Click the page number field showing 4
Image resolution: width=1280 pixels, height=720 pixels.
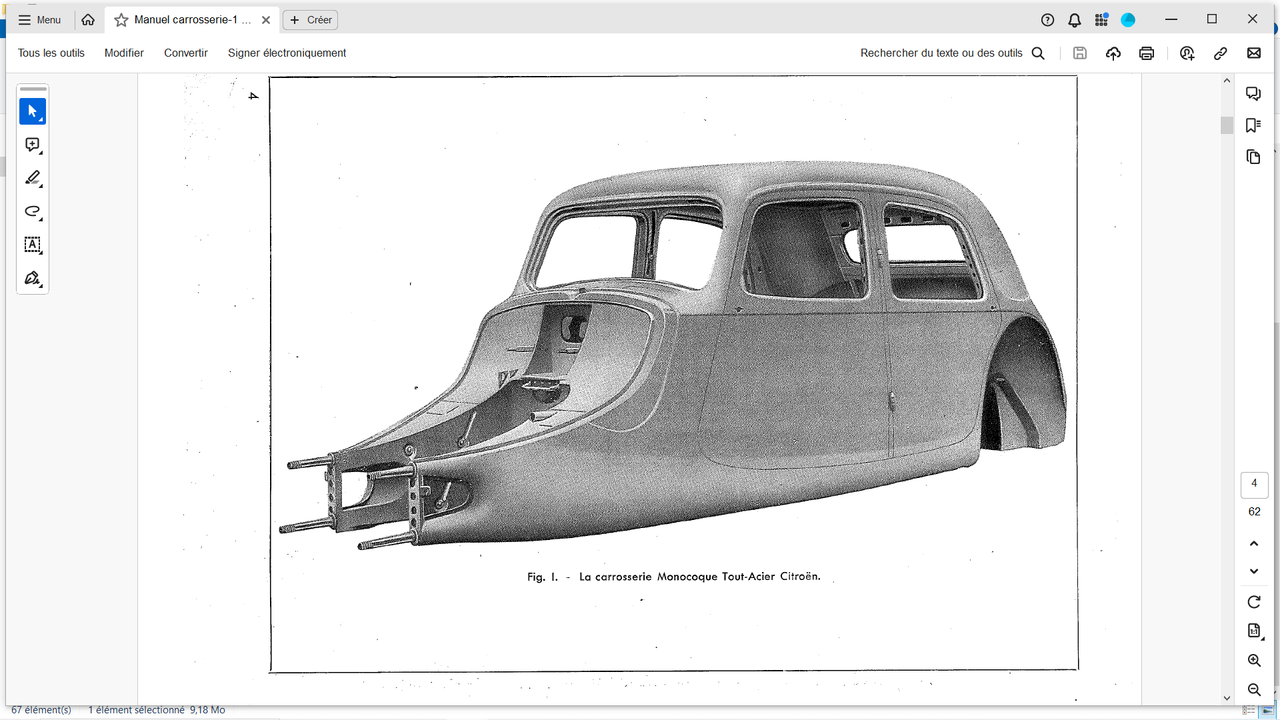click(x=1254, y=484)
